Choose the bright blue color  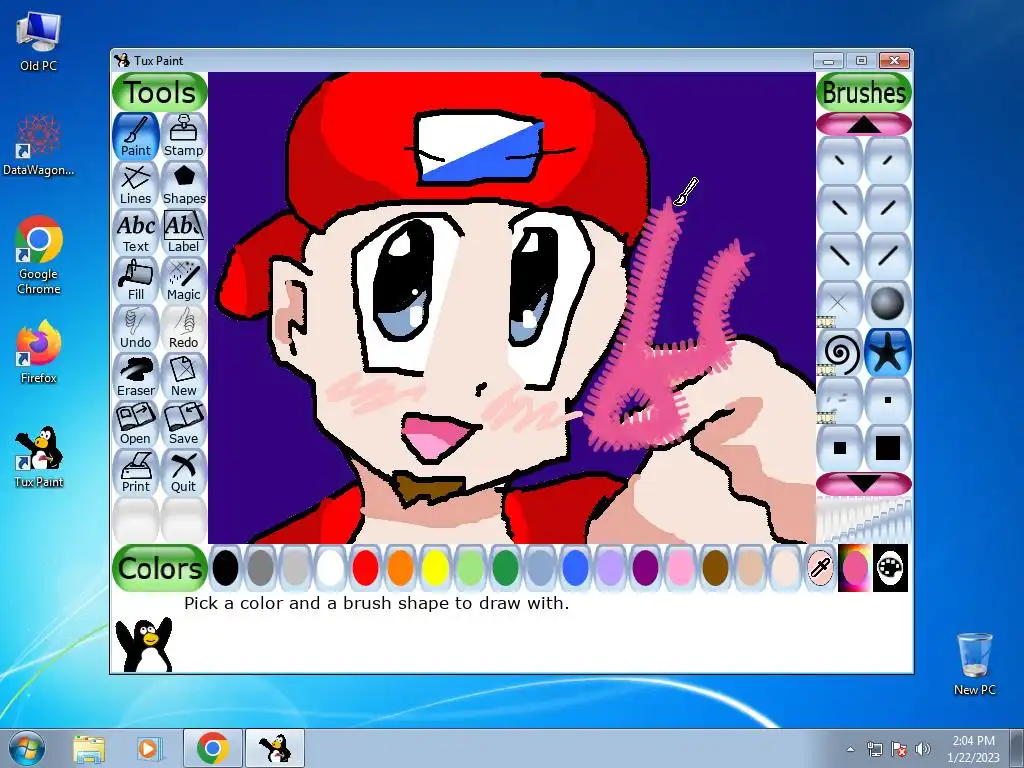(x=575, y=568)
